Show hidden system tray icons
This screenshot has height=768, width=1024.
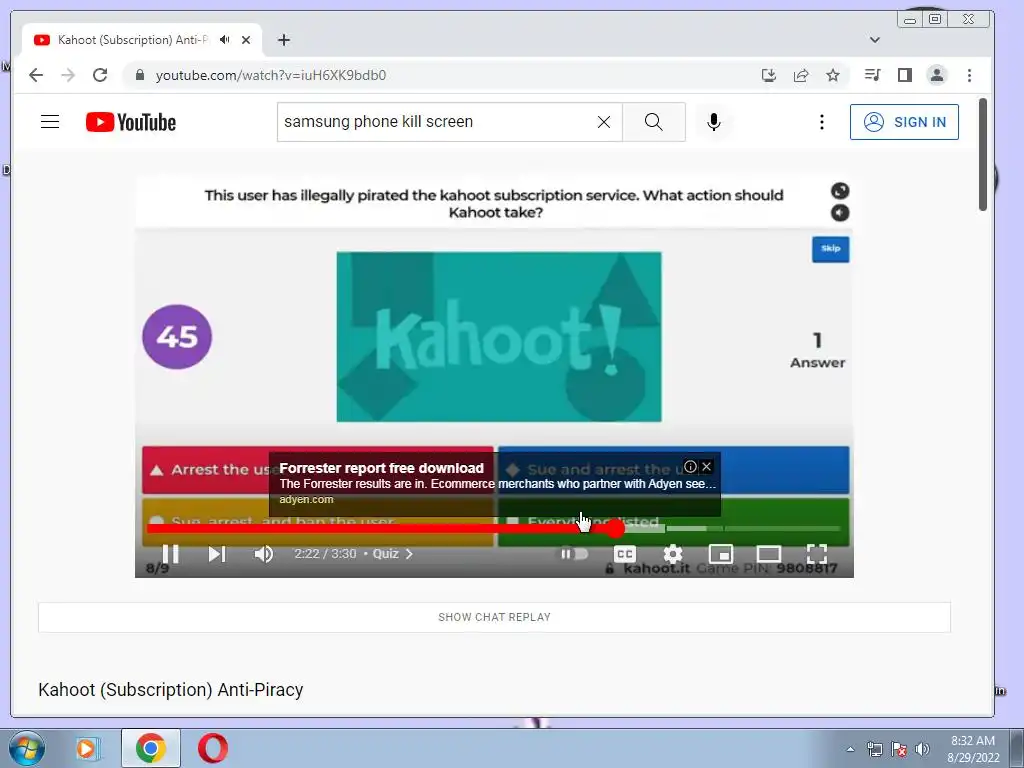(x=850, y=749)
